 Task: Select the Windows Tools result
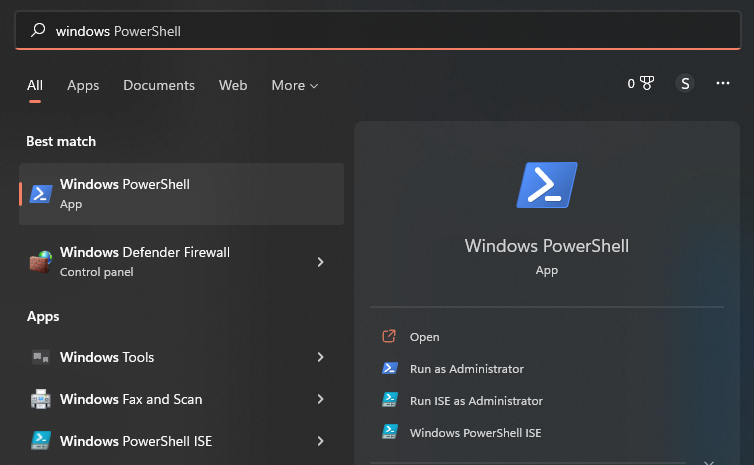(181, 357)
